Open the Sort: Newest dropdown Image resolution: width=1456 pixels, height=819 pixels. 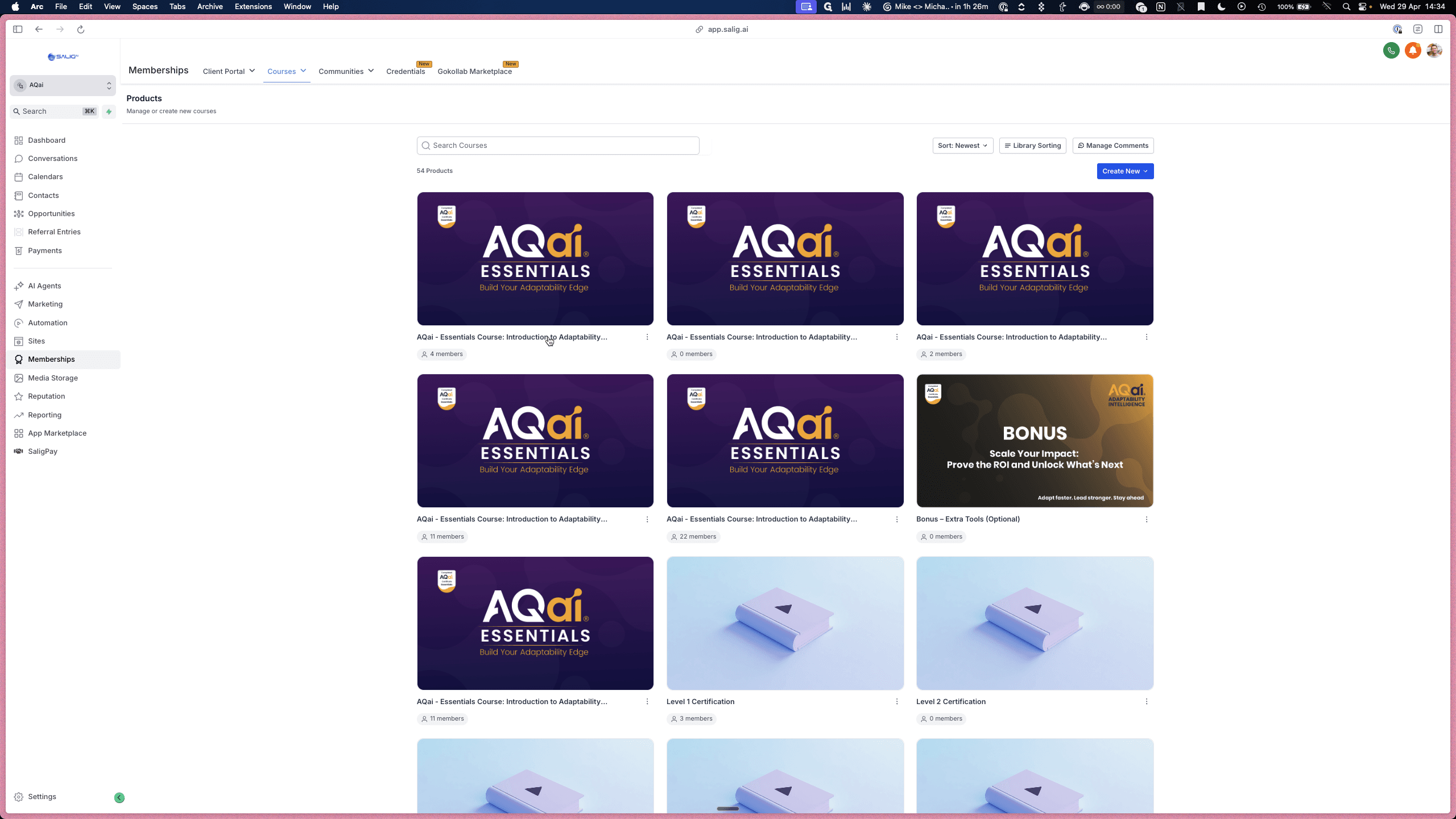coord(962,146)
